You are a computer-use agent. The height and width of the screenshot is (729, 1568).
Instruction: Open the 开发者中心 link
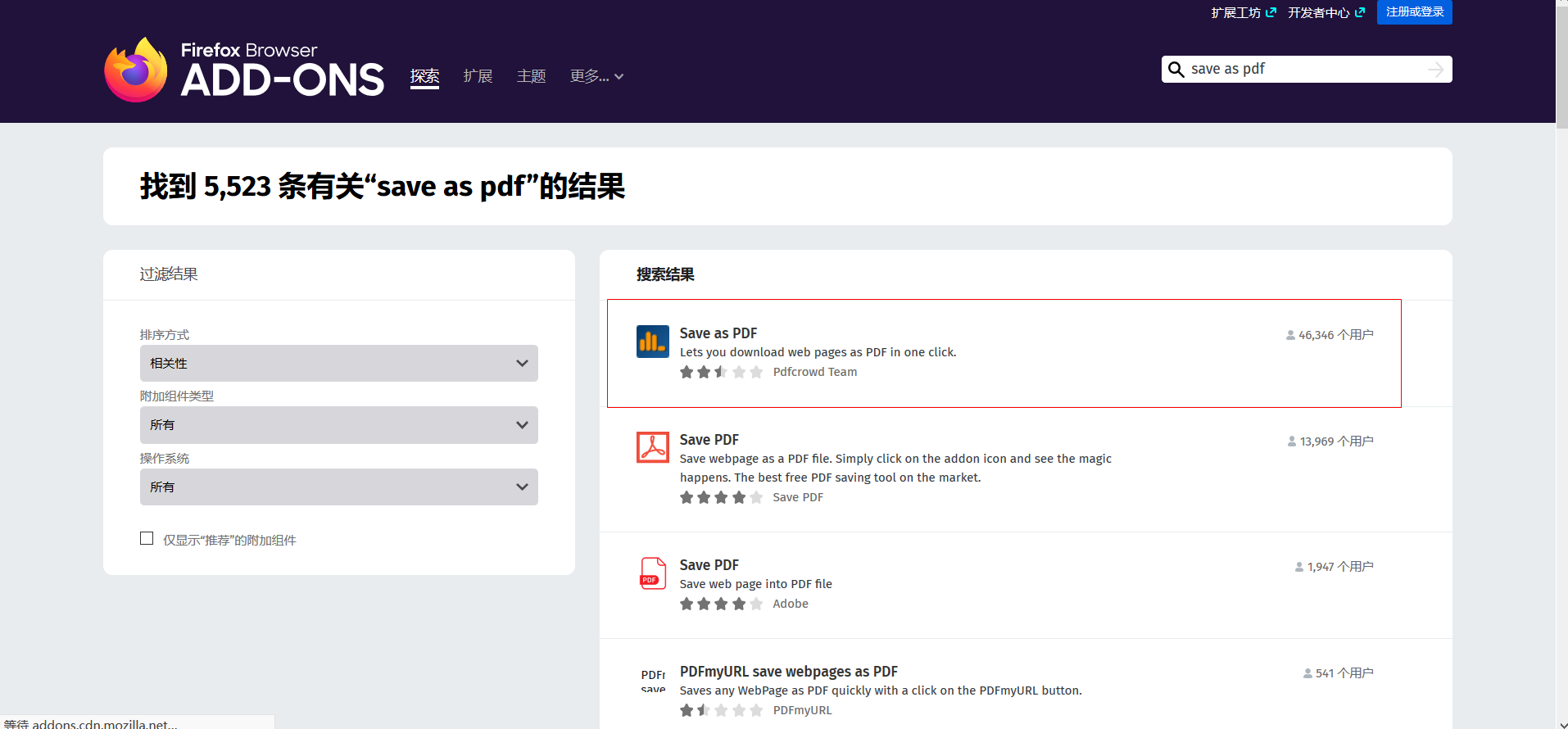click(x=1318, y=12)
